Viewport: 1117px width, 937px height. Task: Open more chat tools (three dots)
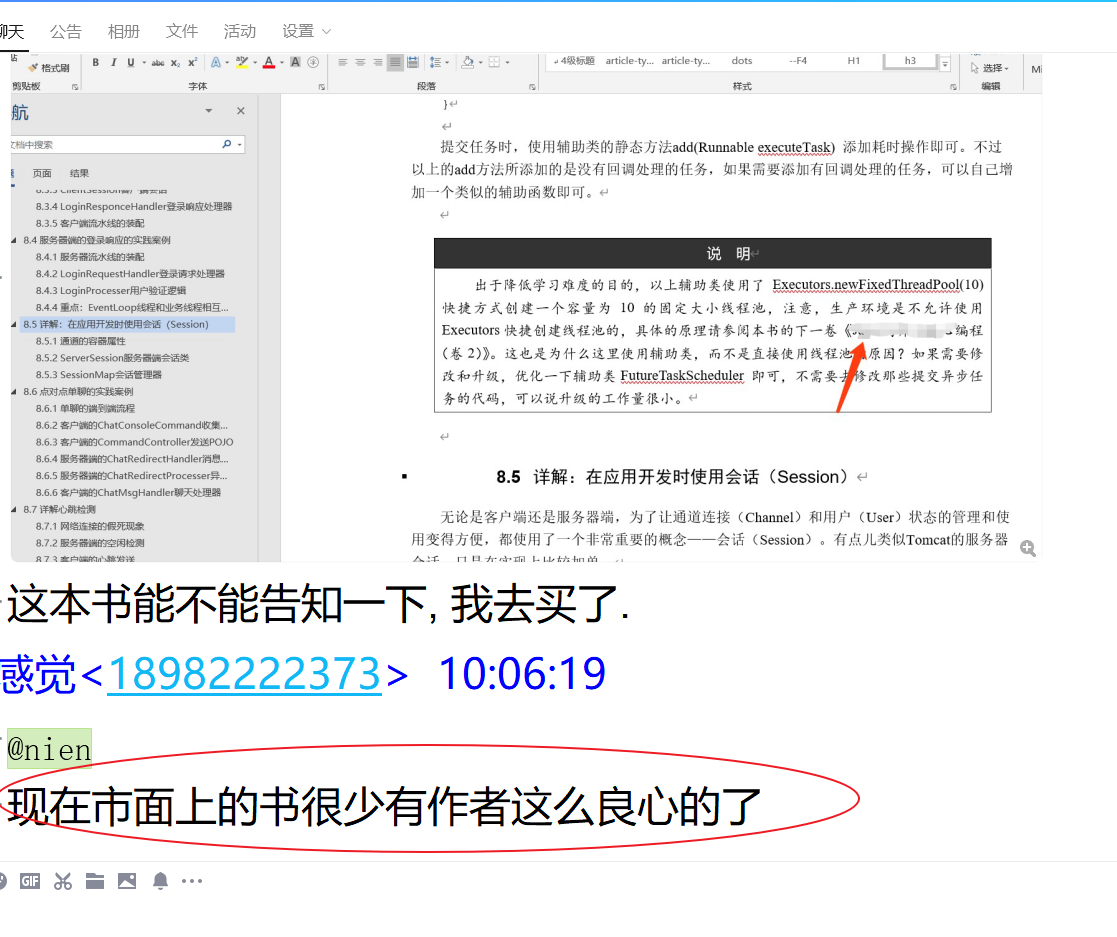[192, 881]
